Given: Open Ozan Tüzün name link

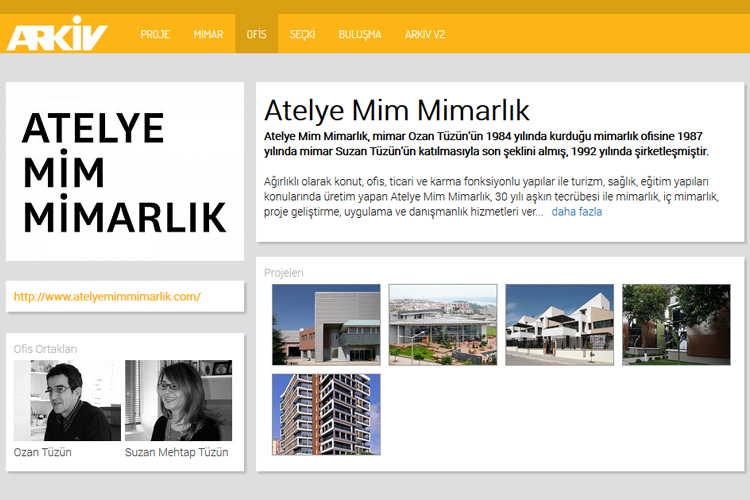Looking at the screenshot, I should coord(43,452).
